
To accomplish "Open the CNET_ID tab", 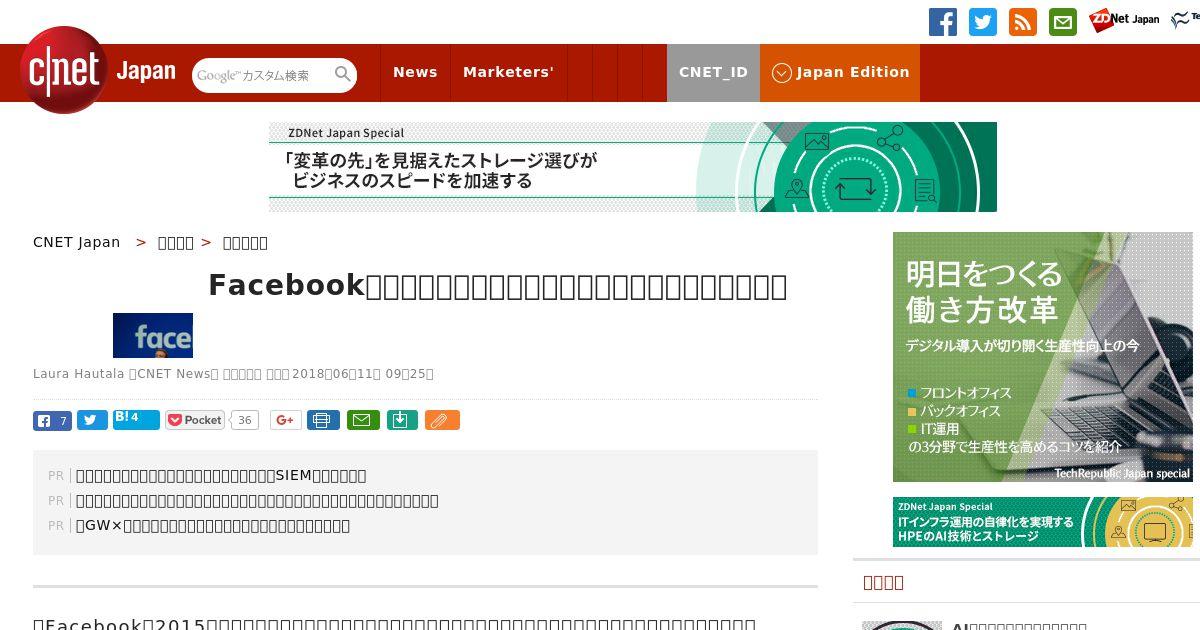I will (x=713, y=72).
